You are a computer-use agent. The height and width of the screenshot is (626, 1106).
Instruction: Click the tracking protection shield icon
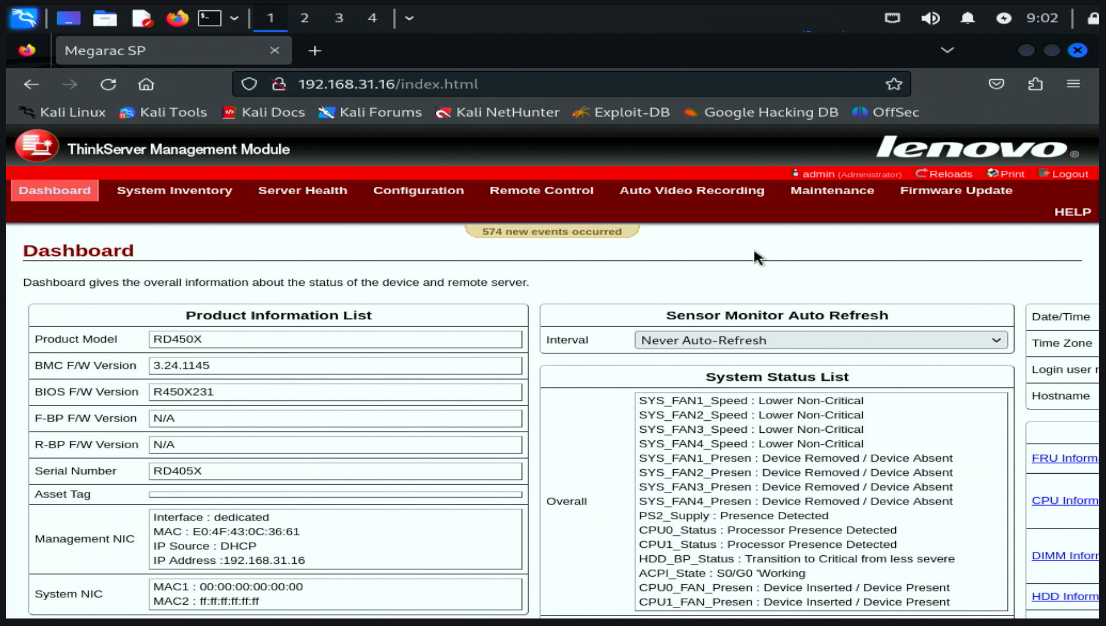249,84
